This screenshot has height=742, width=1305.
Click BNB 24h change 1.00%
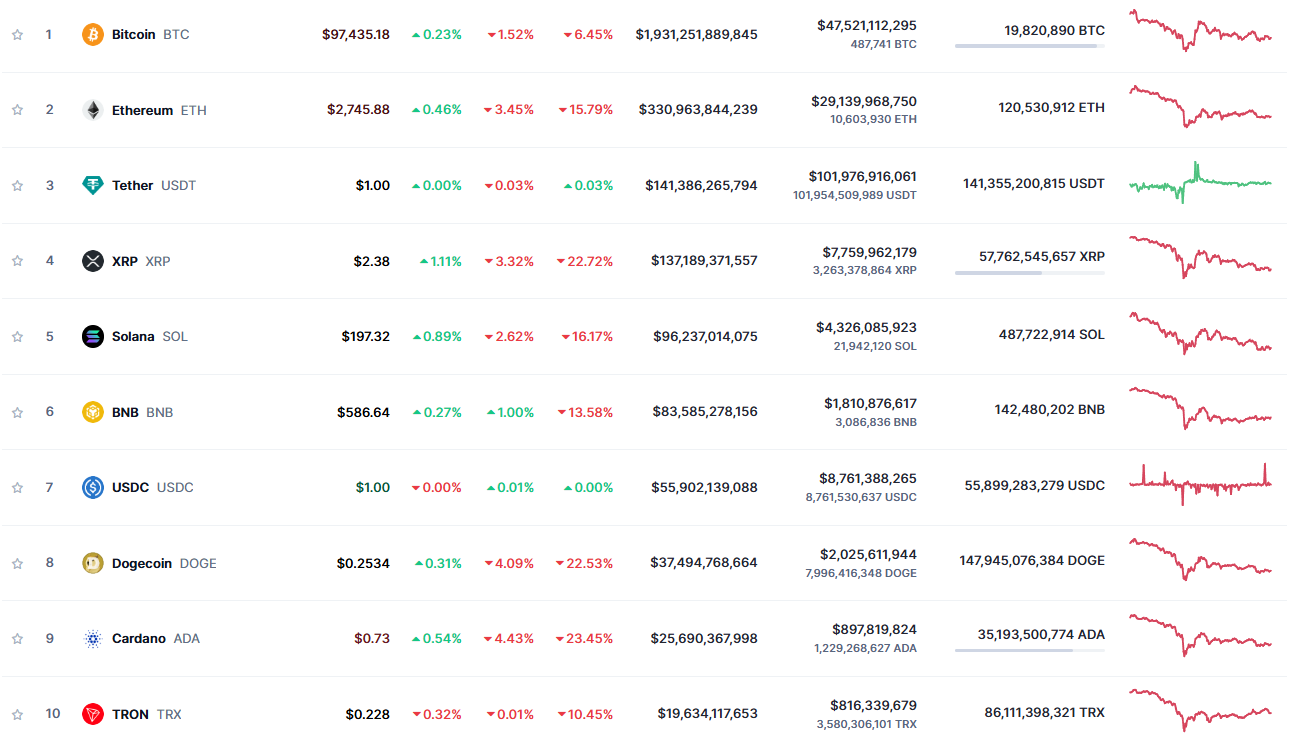(510, 412)
